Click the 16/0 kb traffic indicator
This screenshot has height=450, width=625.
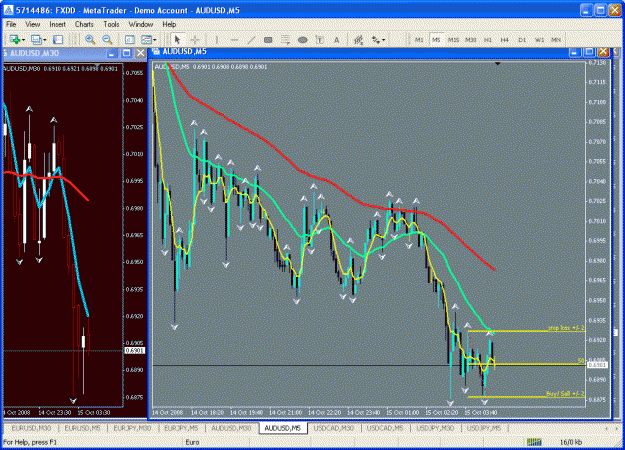point(571,442)
